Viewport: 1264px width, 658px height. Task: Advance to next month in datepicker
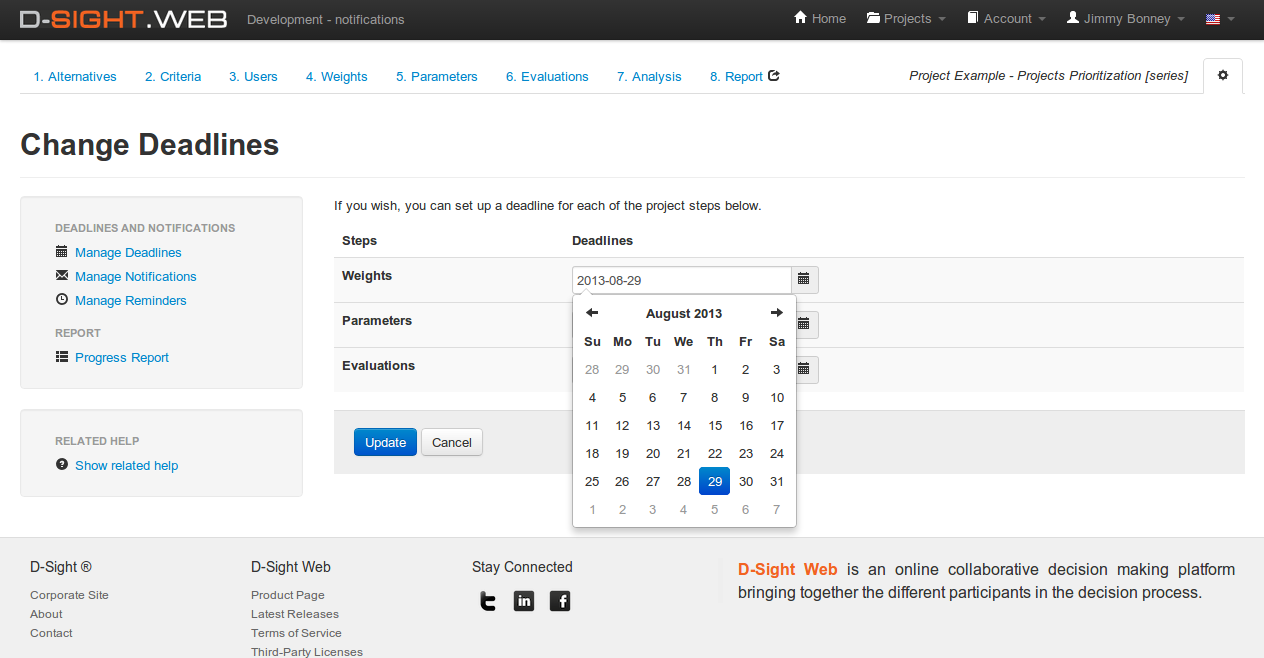click(776, 313)
